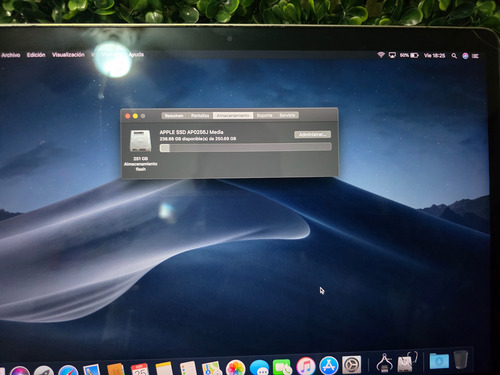Select the Almacenamiento tab

click(233, 115)
